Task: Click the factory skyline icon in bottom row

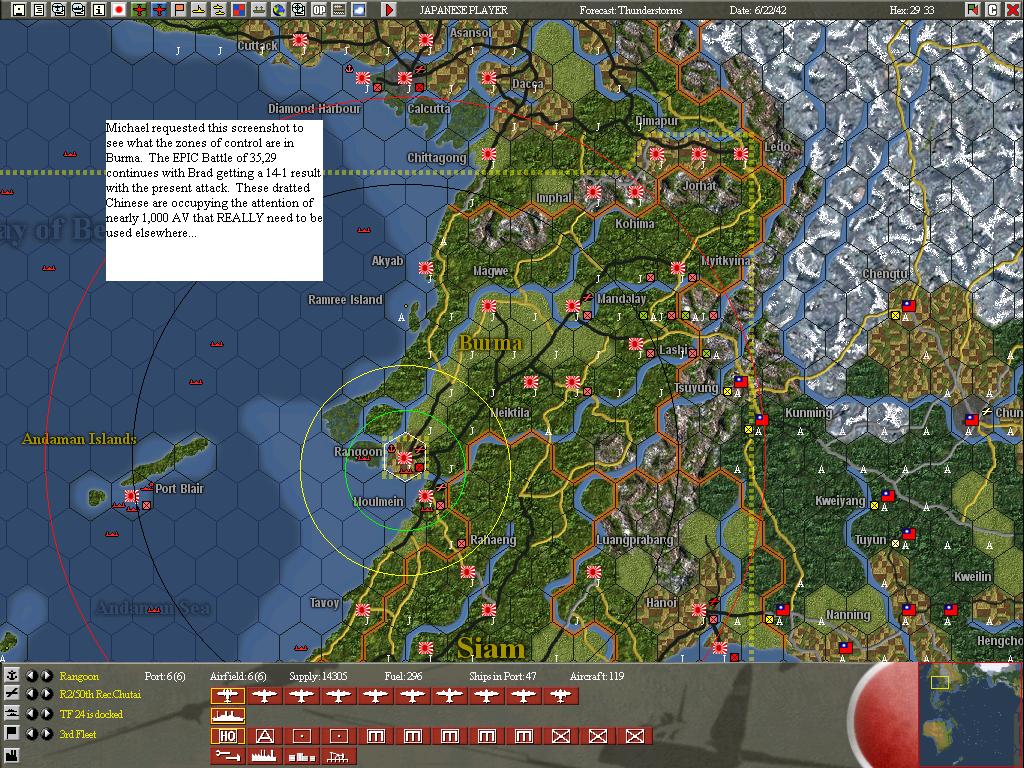Action: [x=264, y=756]
